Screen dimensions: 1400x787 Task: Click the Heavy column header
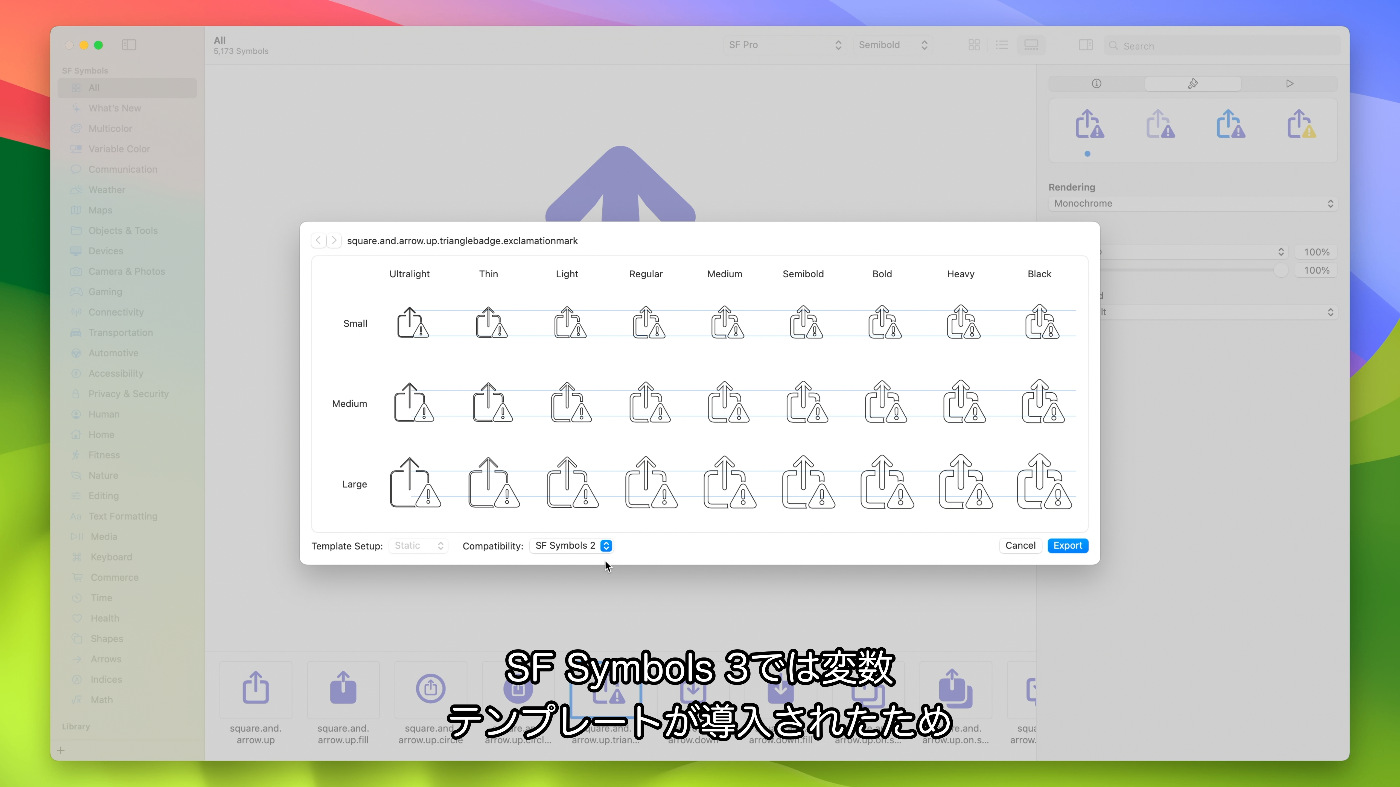tap(961, 274)
